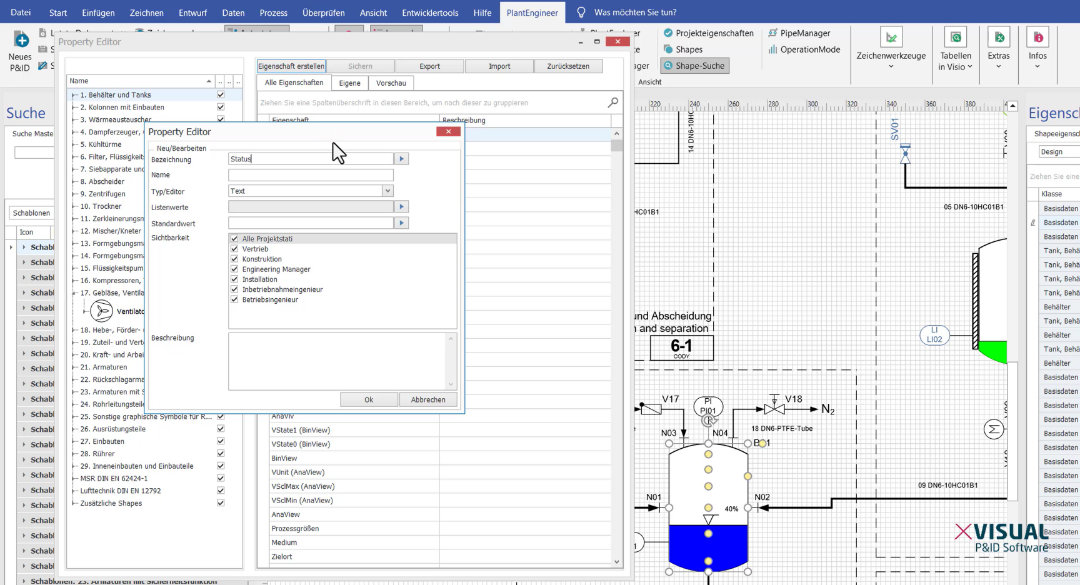Switch to the Eigene tab

[349, 83]
